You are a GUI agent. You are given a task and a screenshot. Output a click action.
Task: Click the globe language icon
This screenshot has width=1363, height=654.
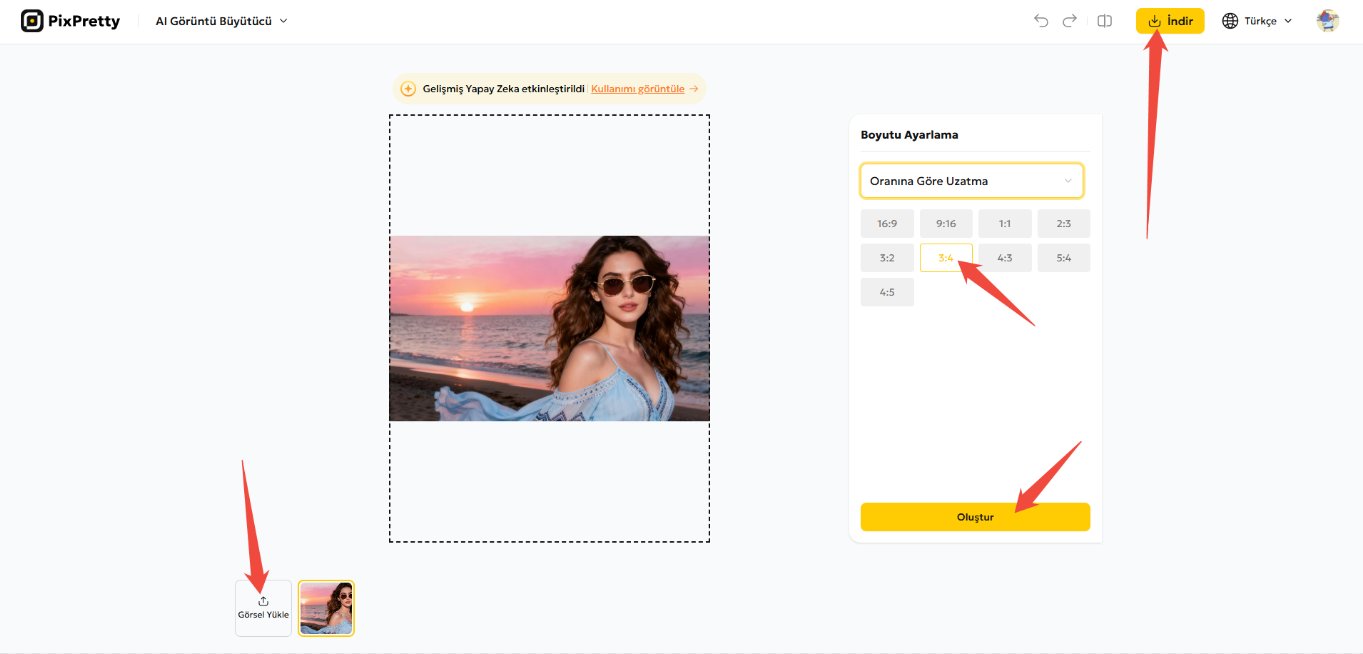[1229, 20]
